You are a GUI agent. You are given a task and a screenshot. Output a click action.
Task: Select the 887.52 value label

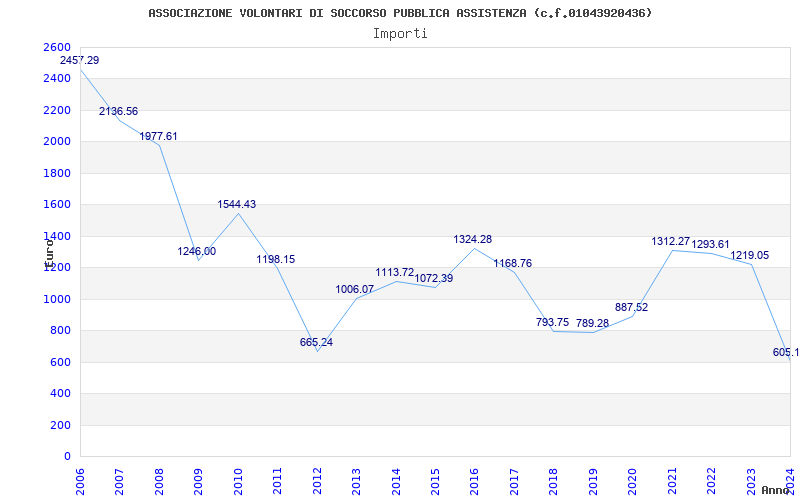tap(632, 307)
